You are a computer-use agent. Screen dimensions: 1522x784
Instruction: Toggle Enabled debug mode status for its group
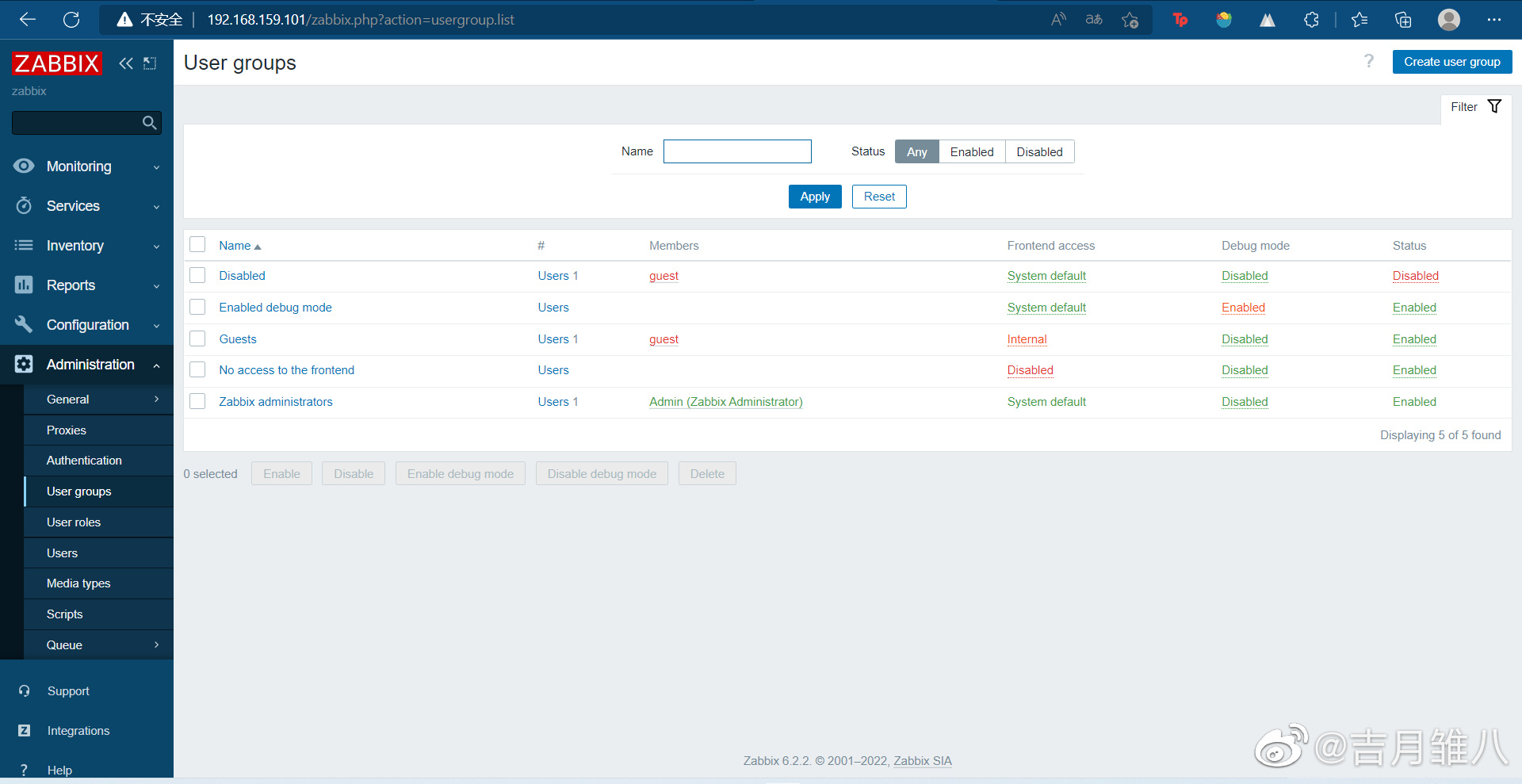(x=1243, y=308)
